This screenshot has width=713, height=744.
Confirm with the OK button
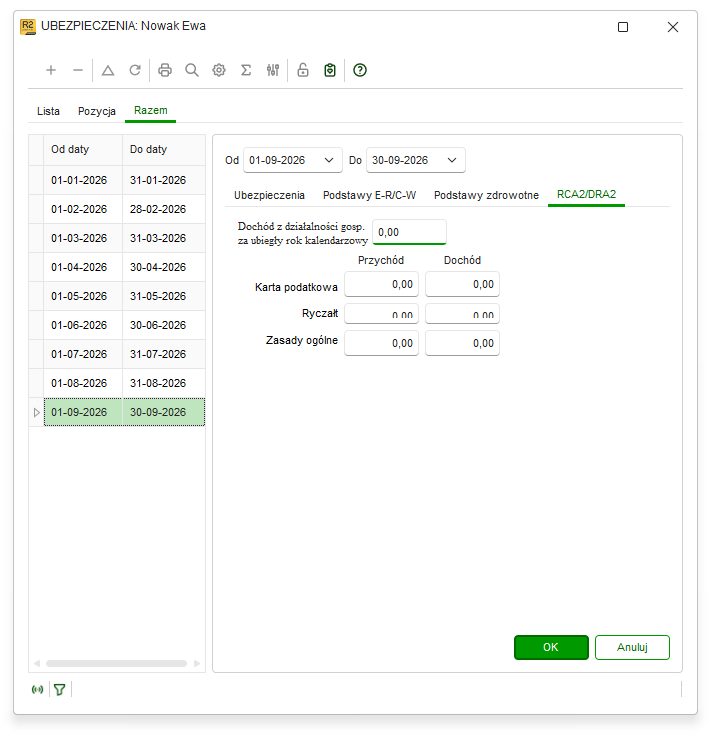pyautogui.click(x=551, y=647)
